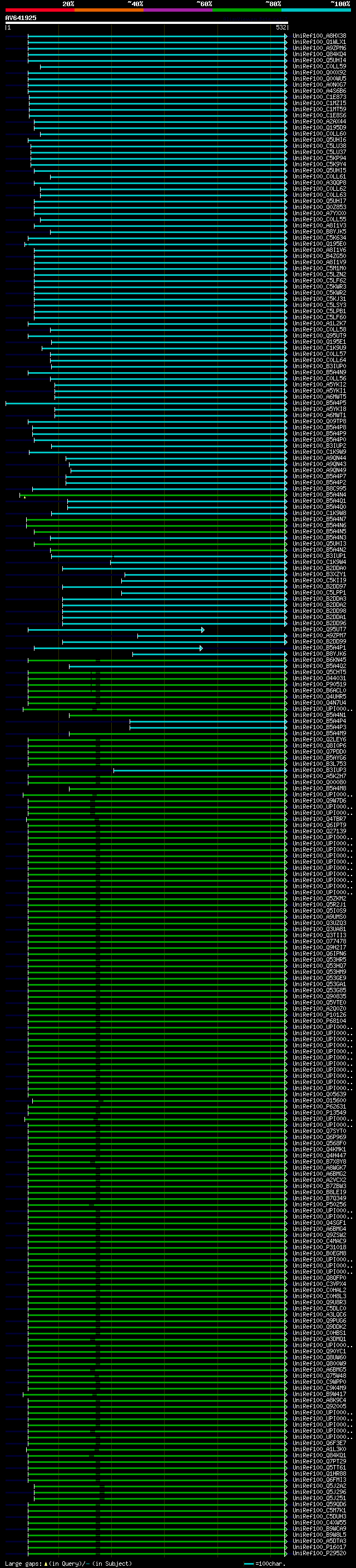This screenshot has height=1568, width=356.
Task: Open hit UniRef100_A9ZPM6
Action: click(319, 48)
